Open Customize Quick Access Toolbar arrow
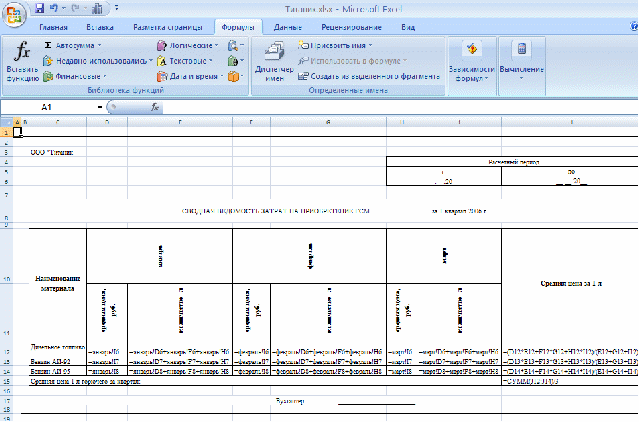The image size is (639, 422). [x=117, y=8]
